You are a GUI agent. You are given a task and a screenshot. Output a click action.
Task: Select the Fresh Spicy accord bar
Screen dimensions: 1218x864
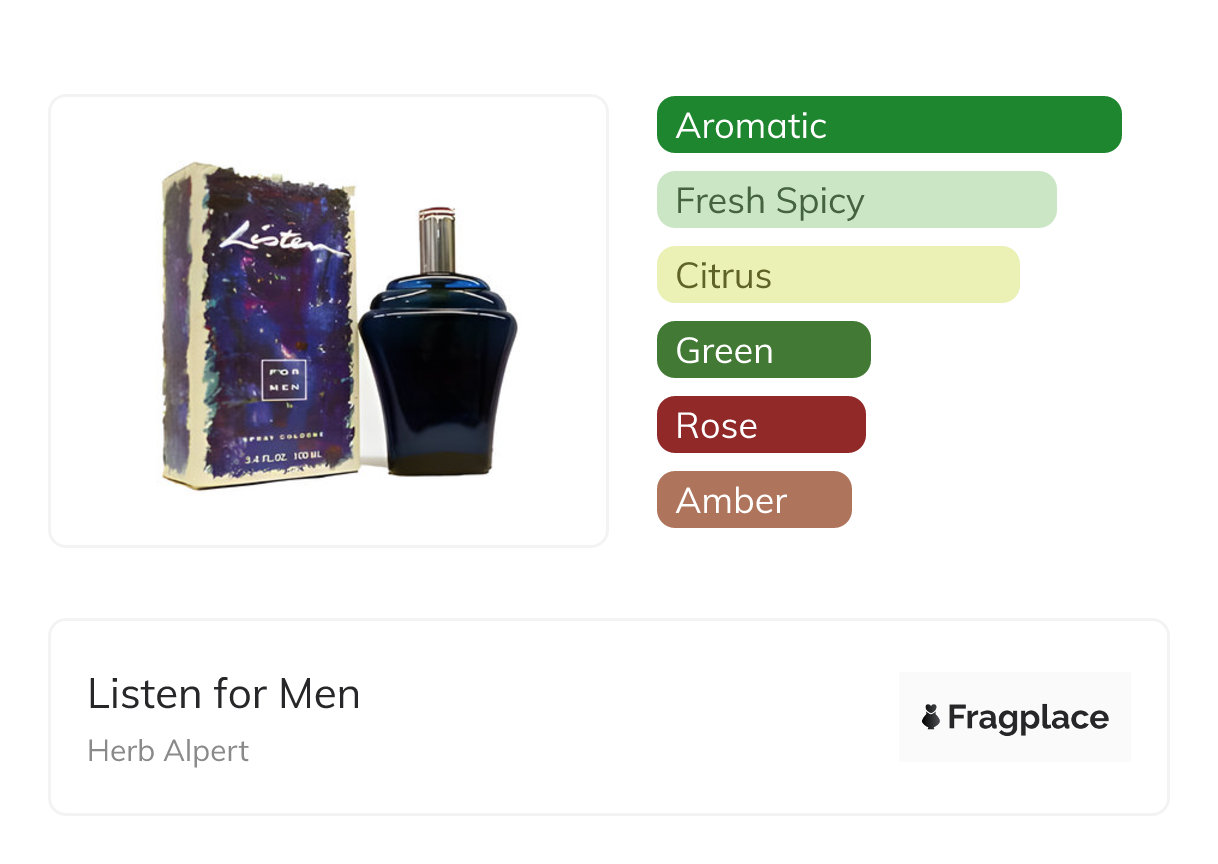(x=856, y=200)
